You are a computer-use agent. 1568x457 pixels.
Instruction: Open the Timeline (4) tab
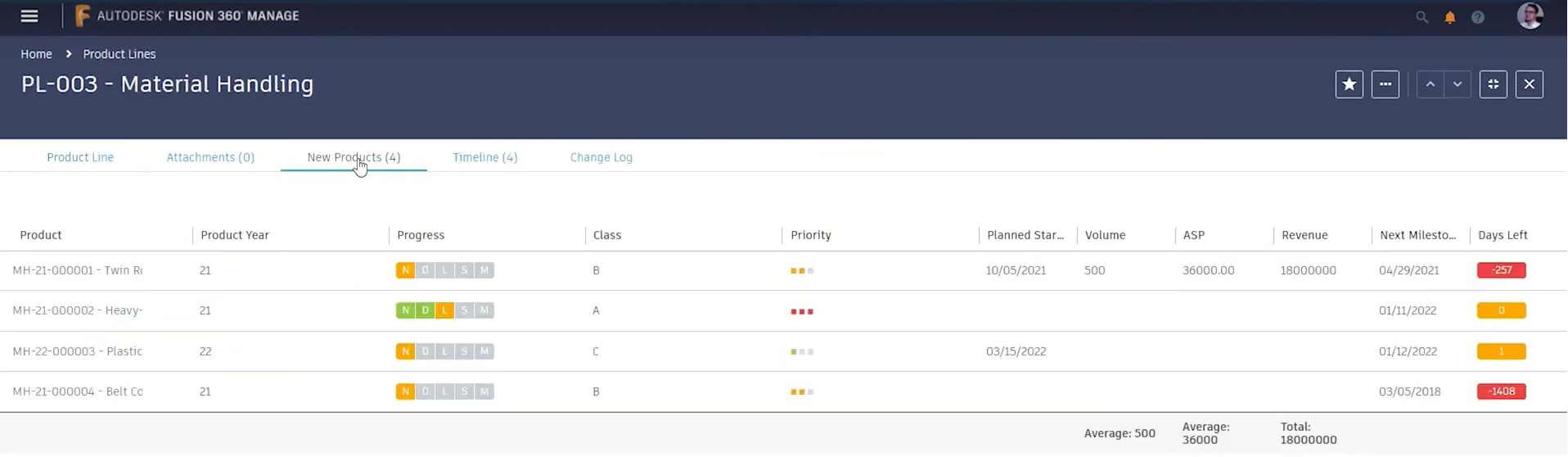coord(484,157)
